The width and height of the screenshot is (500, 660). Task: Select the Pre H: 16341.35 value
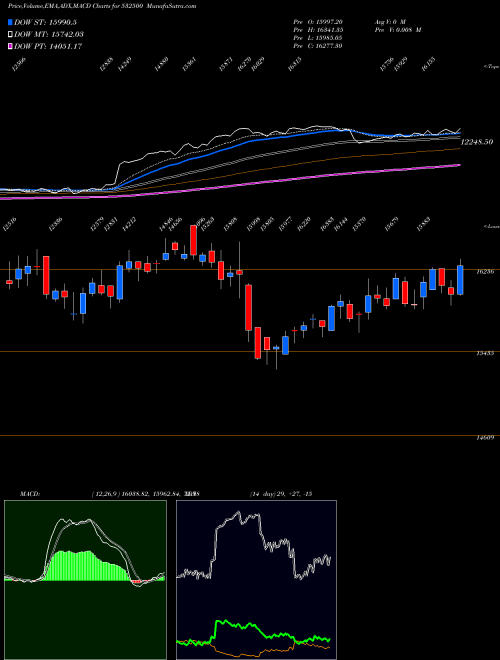(319, 30)
